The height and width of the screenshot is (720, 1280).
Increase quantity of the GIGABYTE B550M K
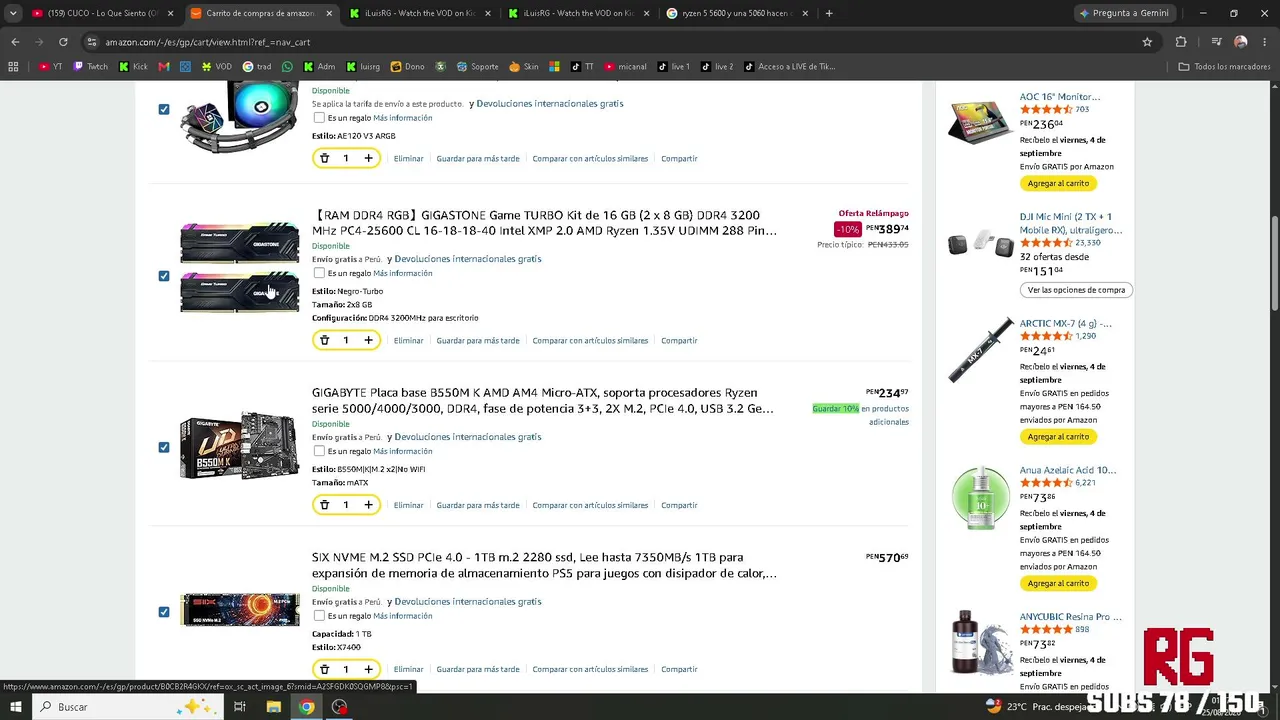pyautogui.click(x=368, y=505)
